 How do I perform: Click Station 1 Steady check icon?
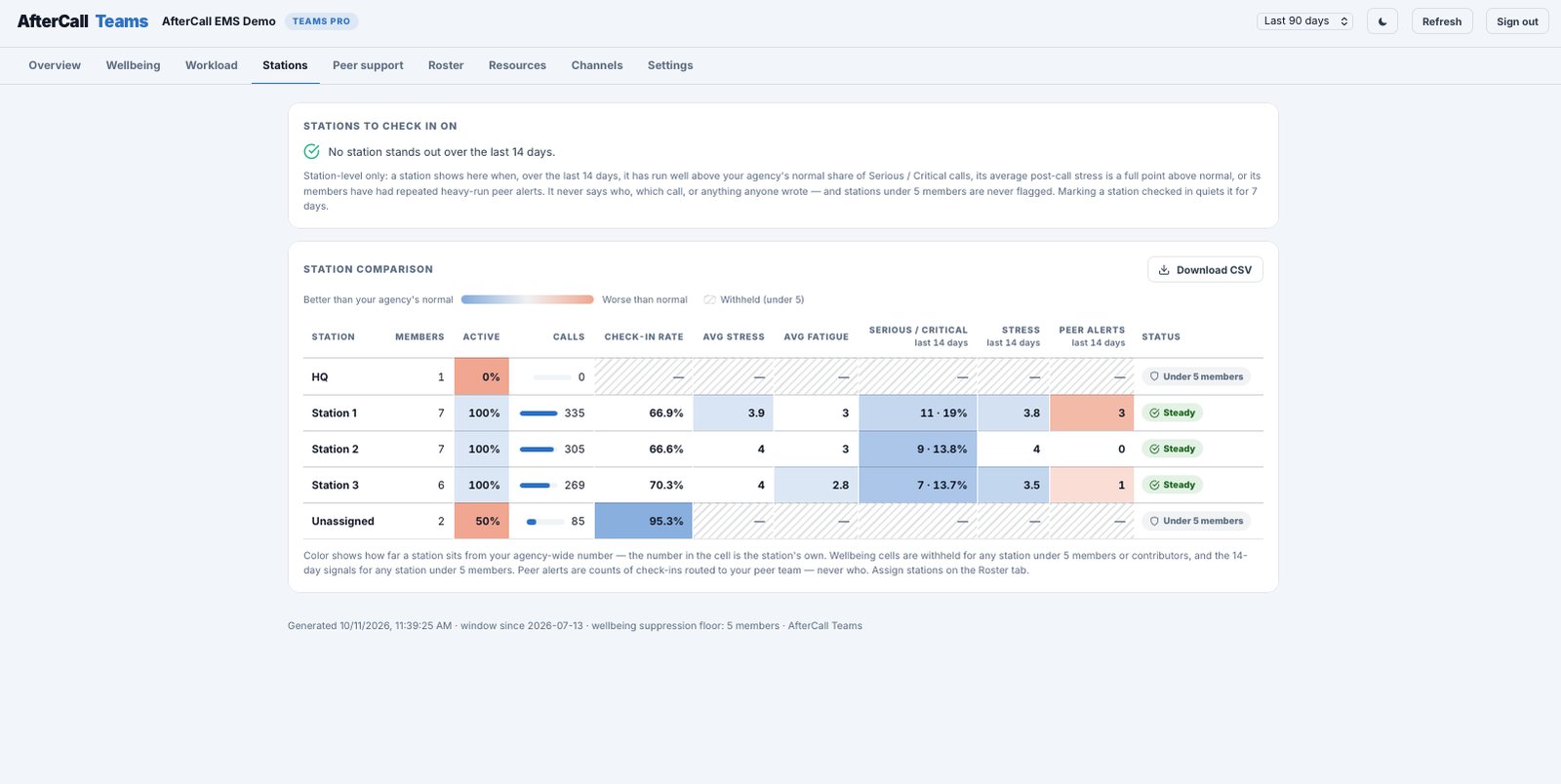1154,412
